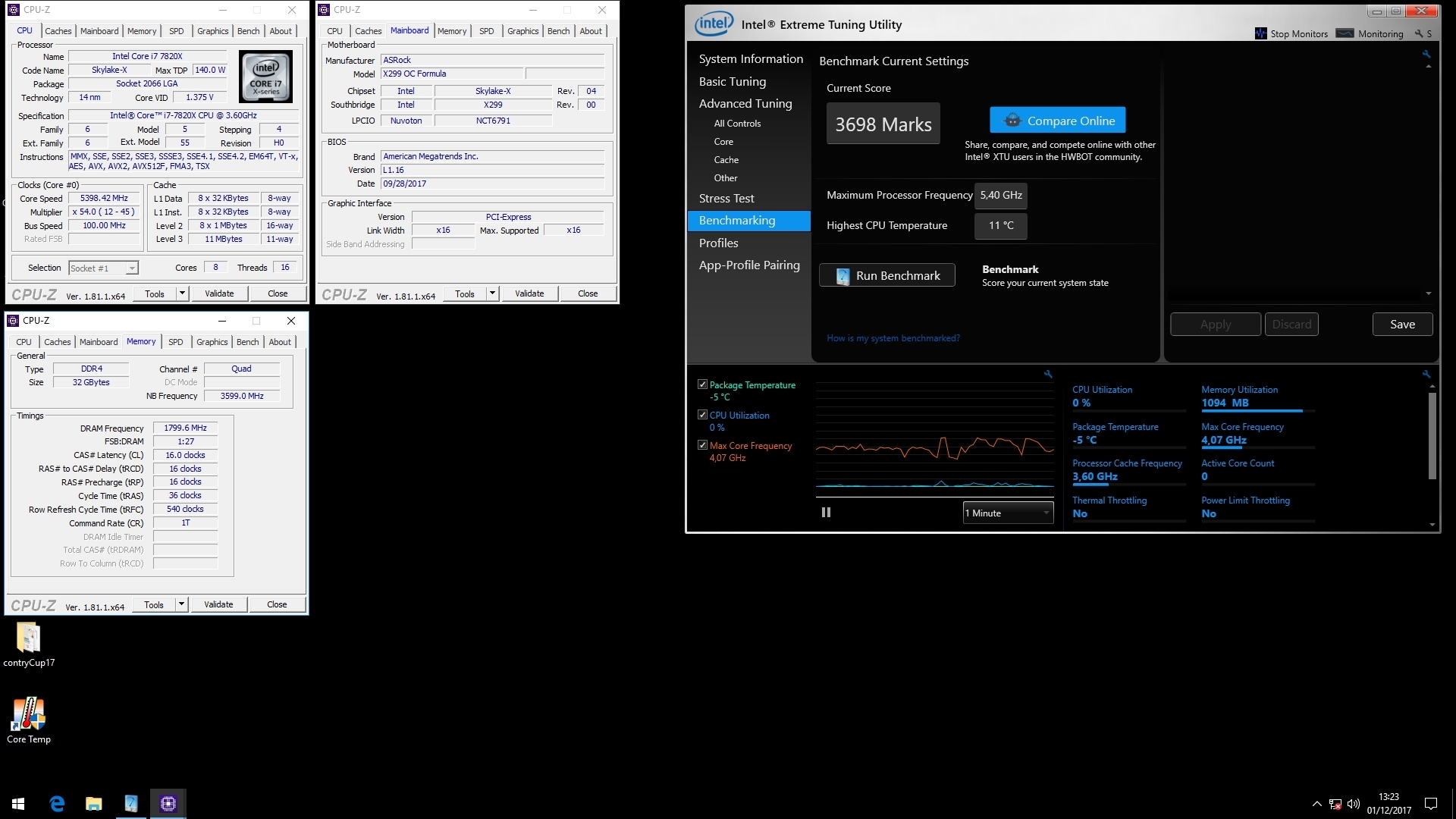The height and width of the screenshot is (819, 1456).
Task: Click the Save button in XTU
Action: (x=1402, y=324)
